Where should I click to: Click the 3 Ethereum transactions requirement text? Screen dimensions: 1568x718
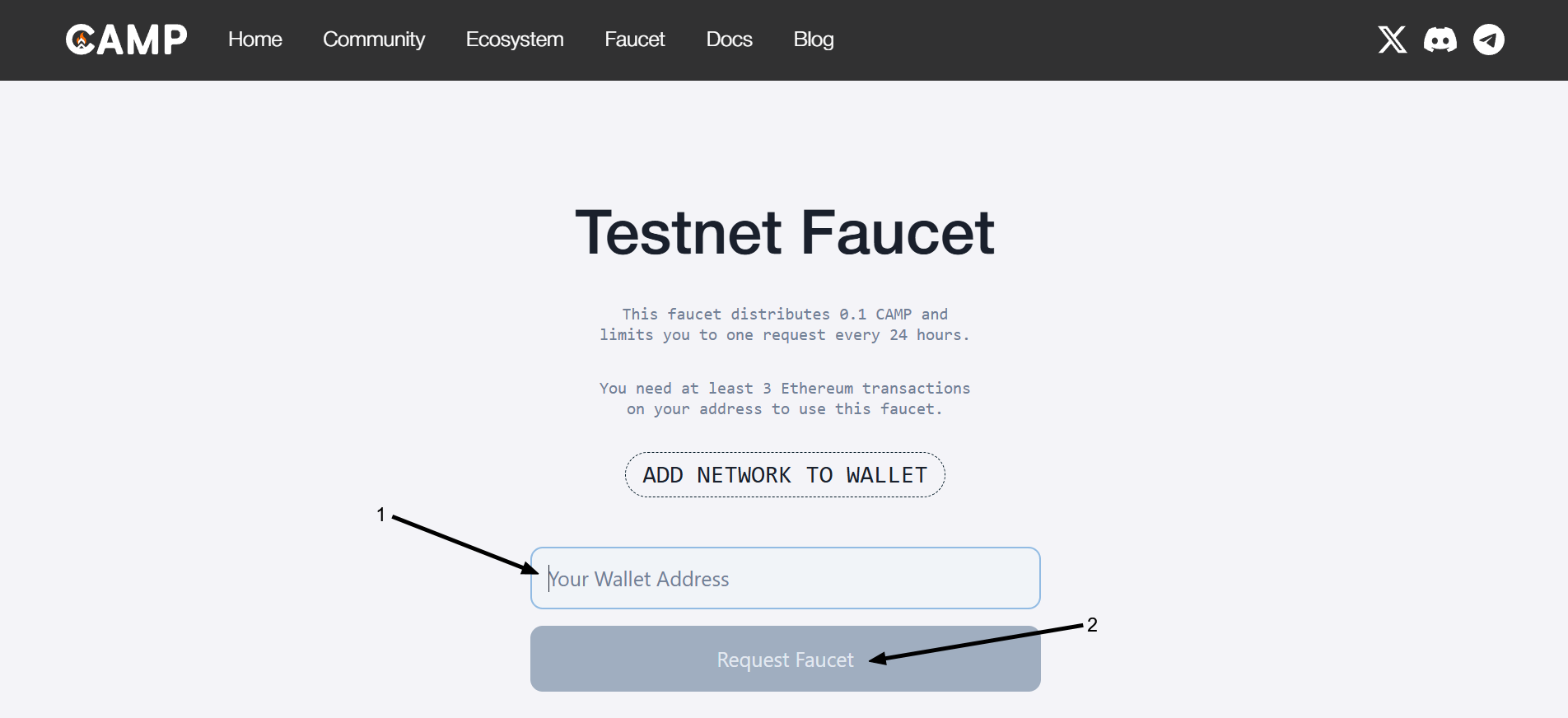pos(785,399)
